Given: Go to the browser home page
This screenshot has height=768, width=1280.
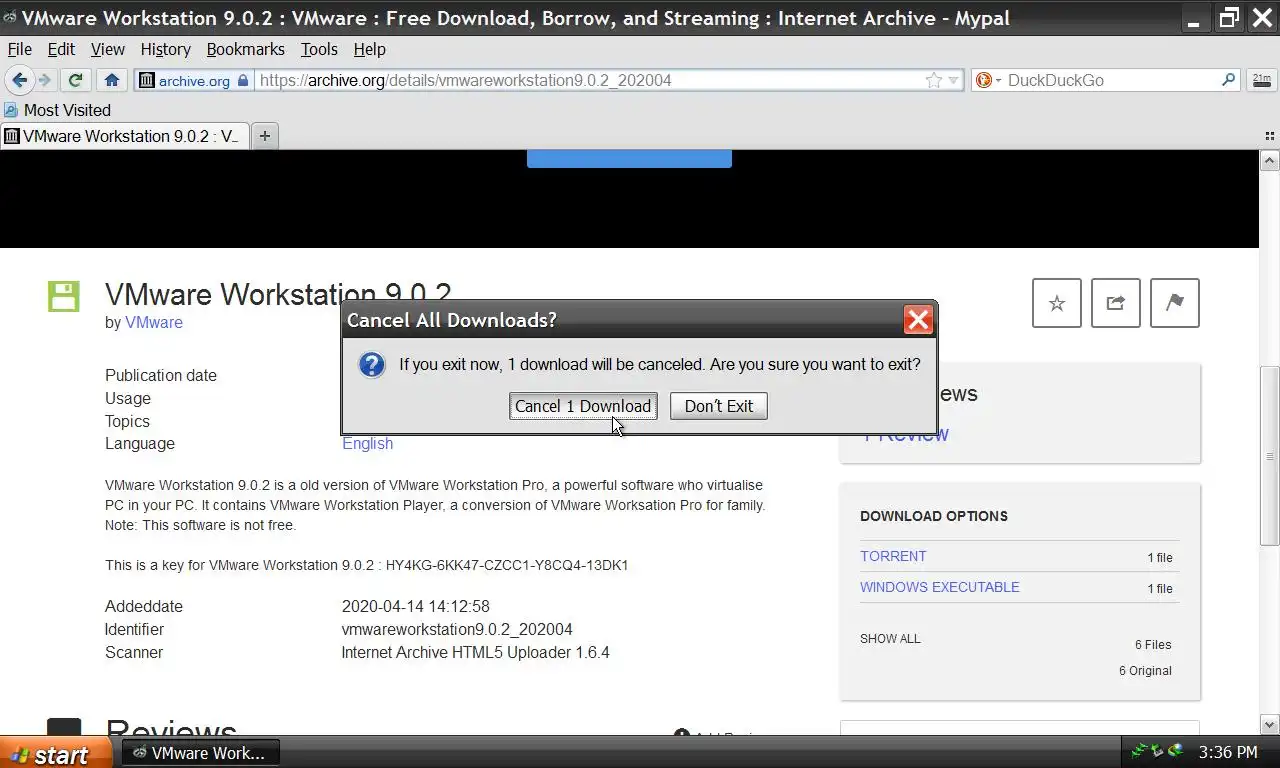Looking at the screenshot, I should [112, 80].
